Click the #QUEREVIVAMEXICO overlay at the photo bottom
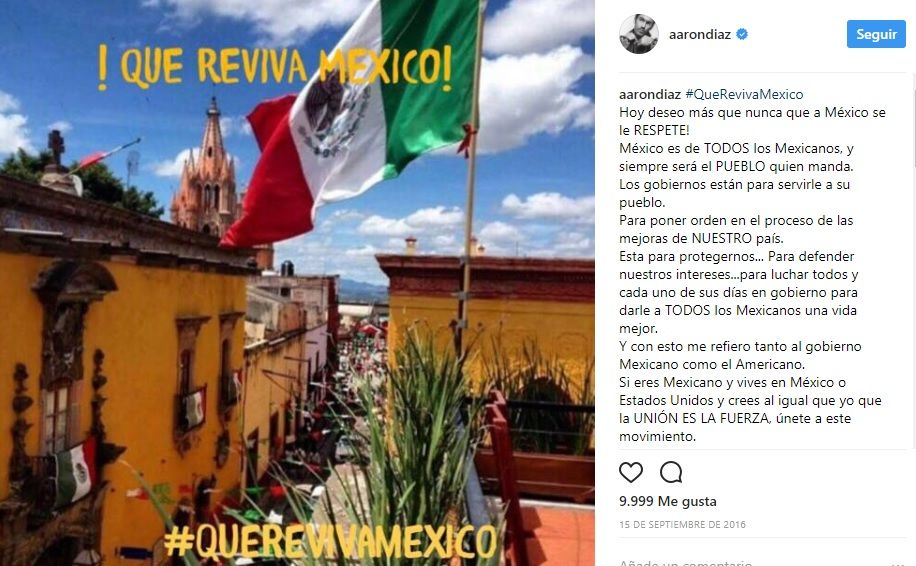 pos(330,541)
